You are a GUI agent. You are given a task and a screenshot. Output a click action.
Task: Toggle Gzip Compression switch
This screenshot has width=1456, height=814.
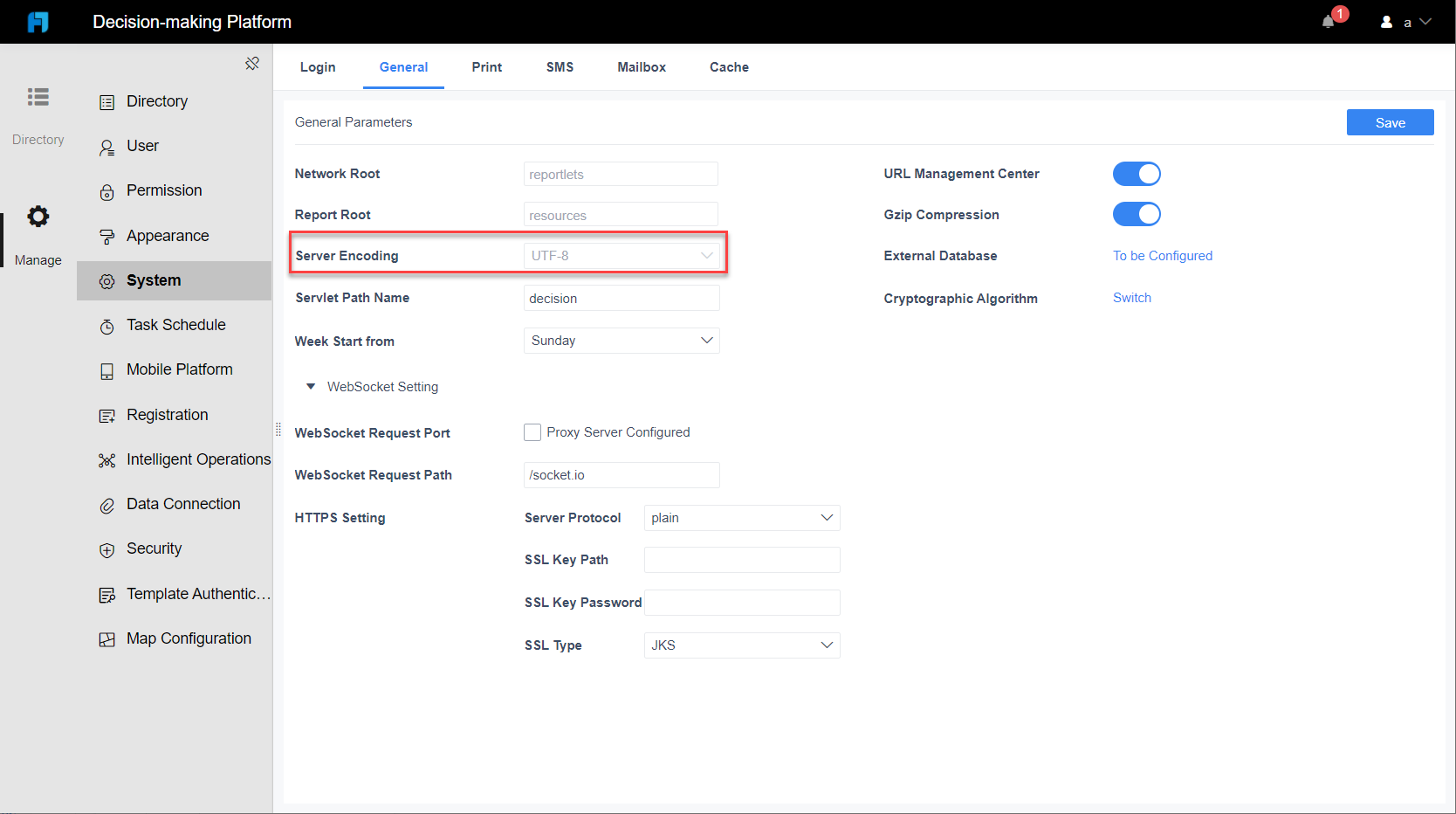point(1137,214)
